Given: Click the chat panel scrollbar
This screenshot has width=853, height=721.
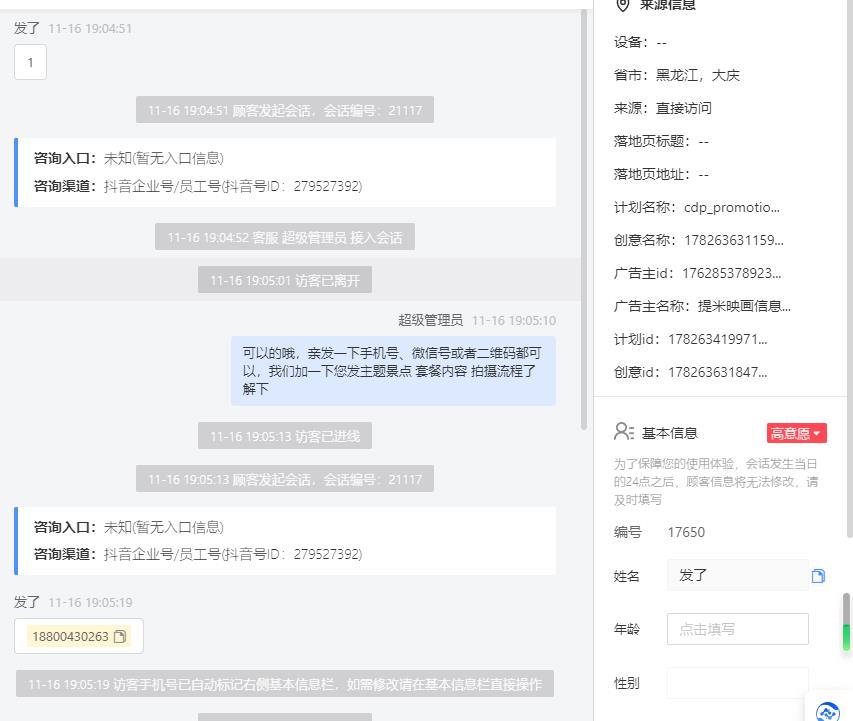Looking at the screenshot, I should 584,220.
